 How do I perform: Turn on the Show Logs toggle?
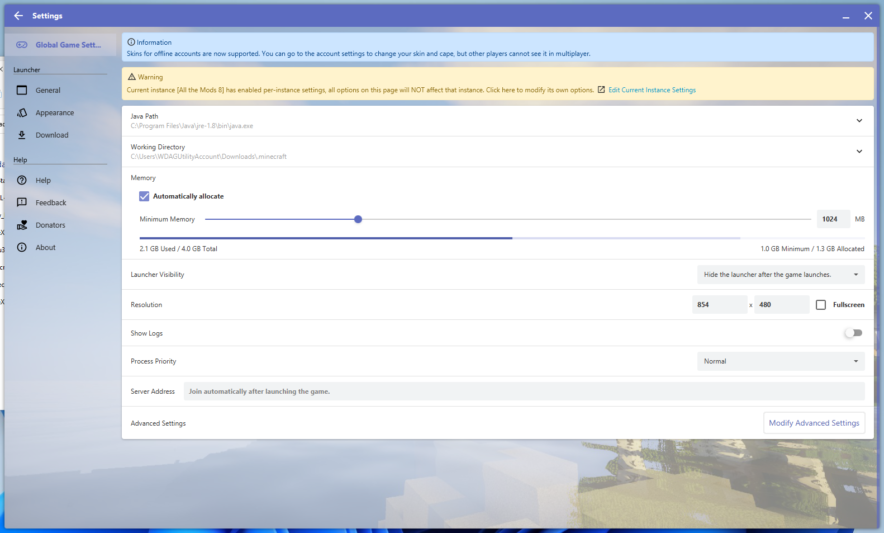[x=853, y=333]
